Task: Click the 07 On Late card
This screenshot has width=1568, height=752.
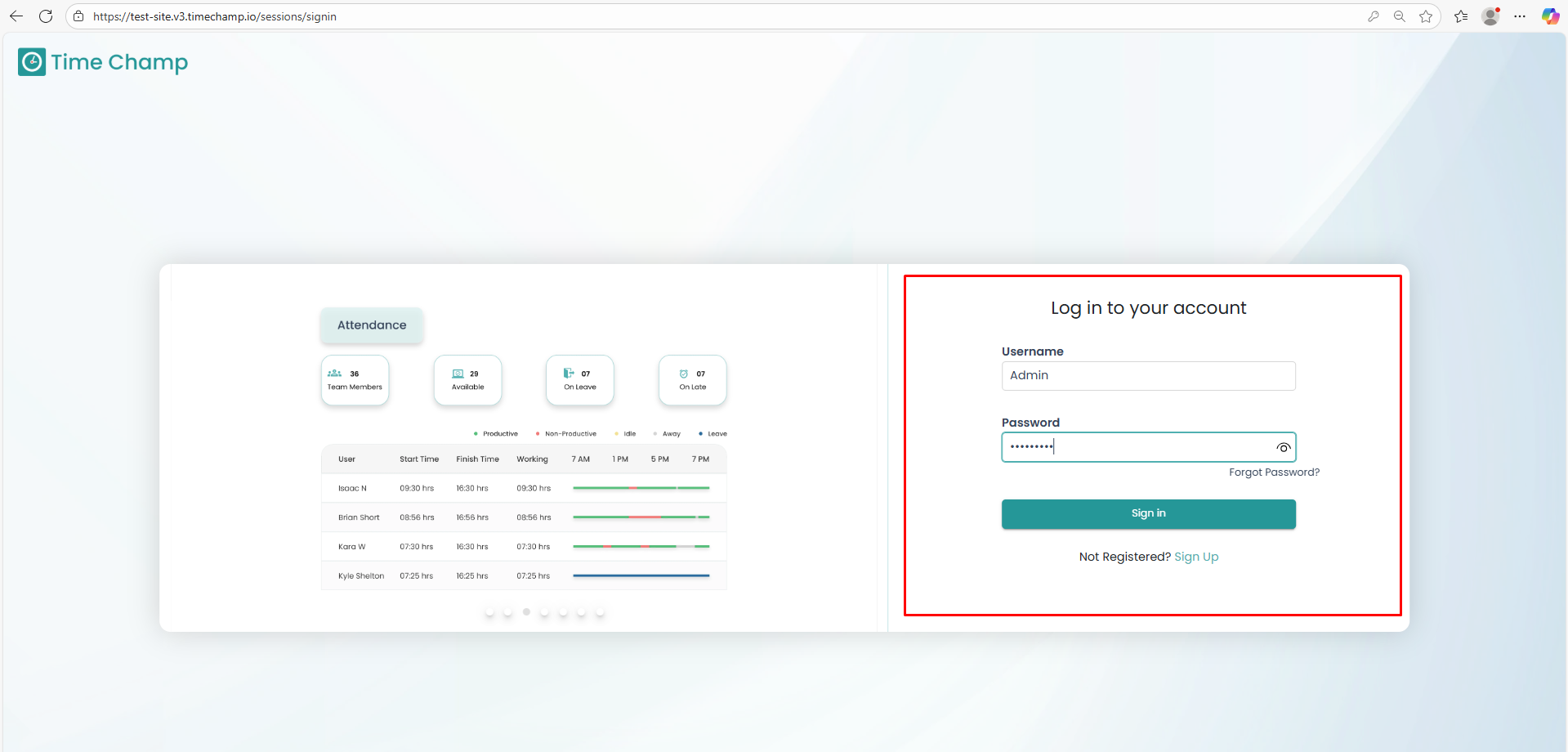Action: (x=693, y=380)
